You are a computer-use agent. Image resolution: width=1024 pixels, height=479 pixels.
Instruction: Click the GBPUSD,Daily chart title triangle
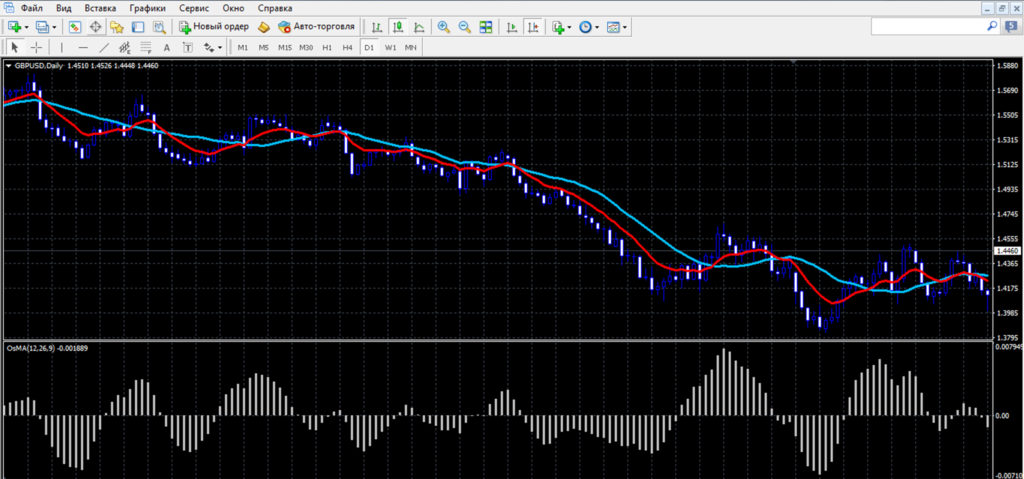pos(8,65)
